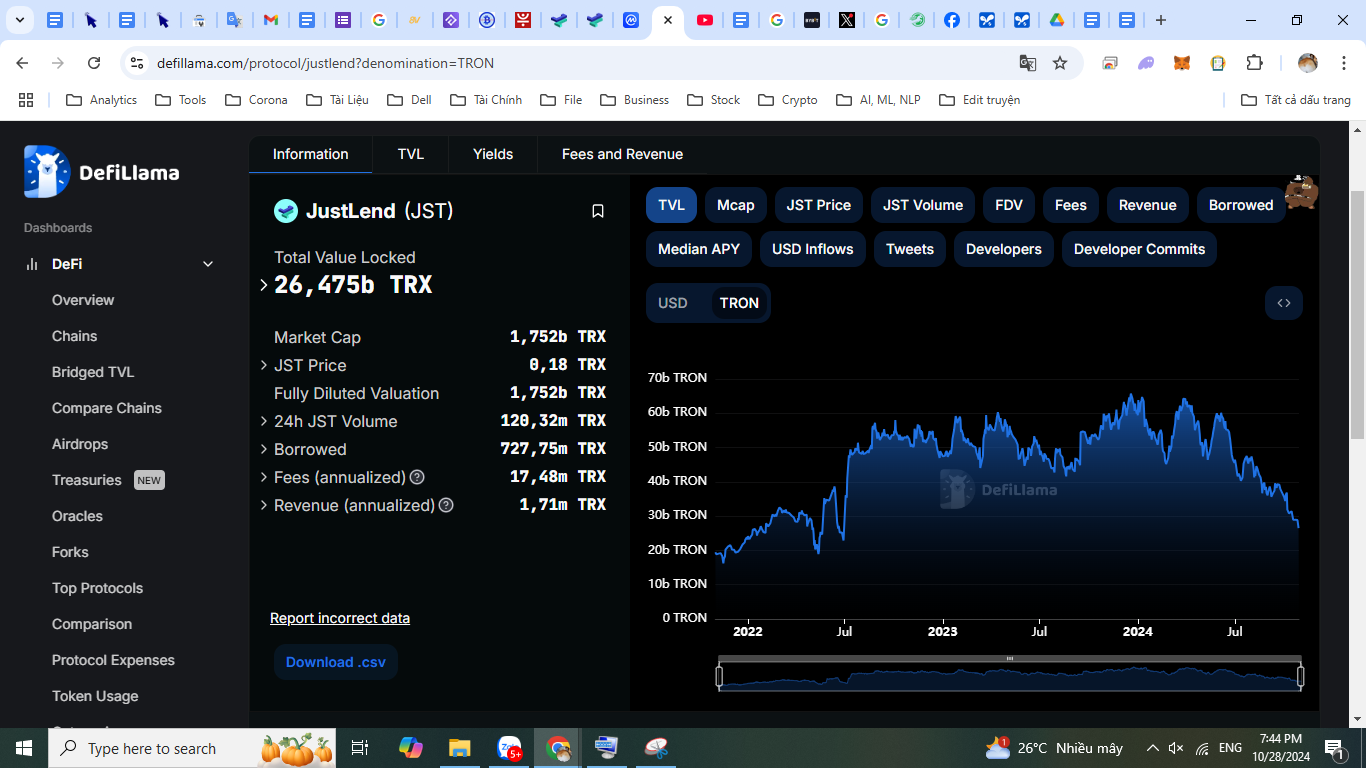Open the tab search dropdown arrow
This screenshot has height=768, width=1366.
tap(19, 20)
